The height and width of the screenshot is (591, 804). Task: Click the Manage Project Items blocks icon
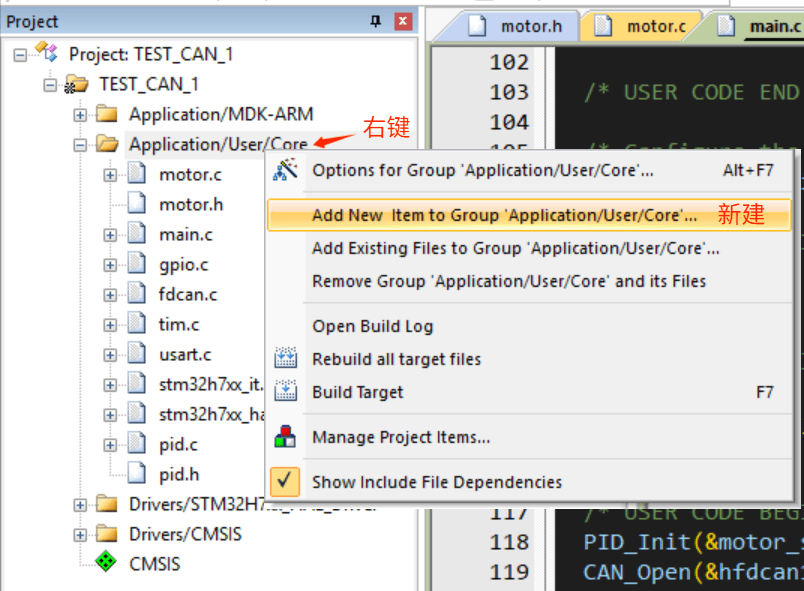[286, 437]
